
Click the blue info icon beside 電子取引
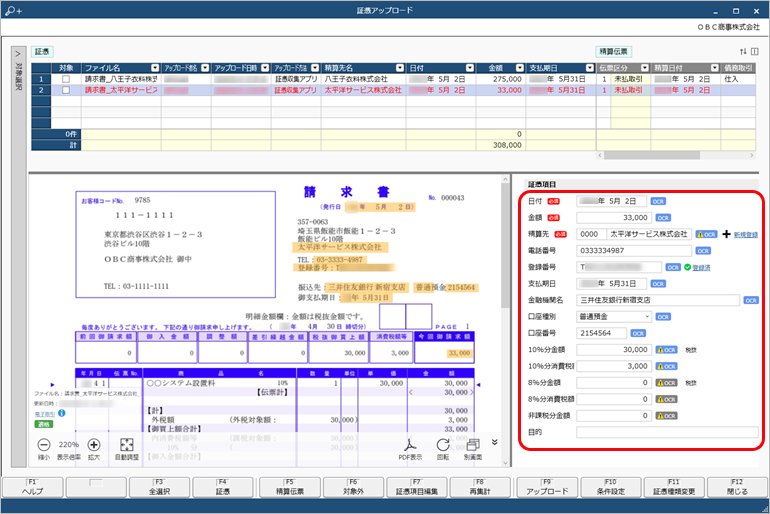[62, 413]
